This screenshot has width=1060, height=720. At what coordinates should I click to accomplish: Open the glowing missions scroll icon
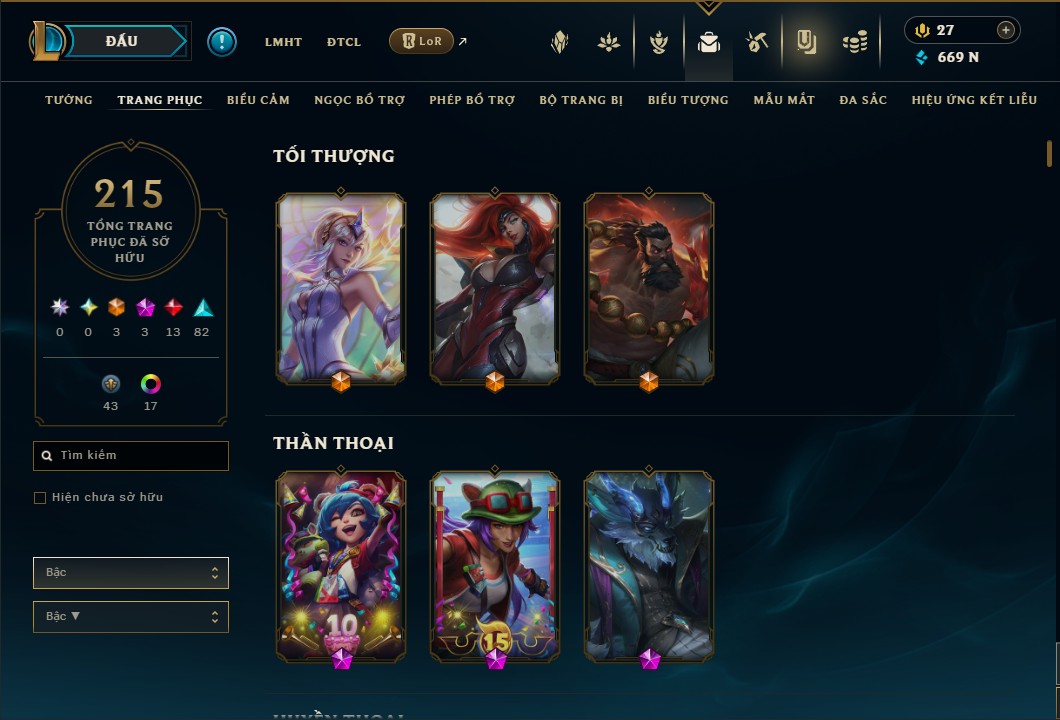point(806,43)
